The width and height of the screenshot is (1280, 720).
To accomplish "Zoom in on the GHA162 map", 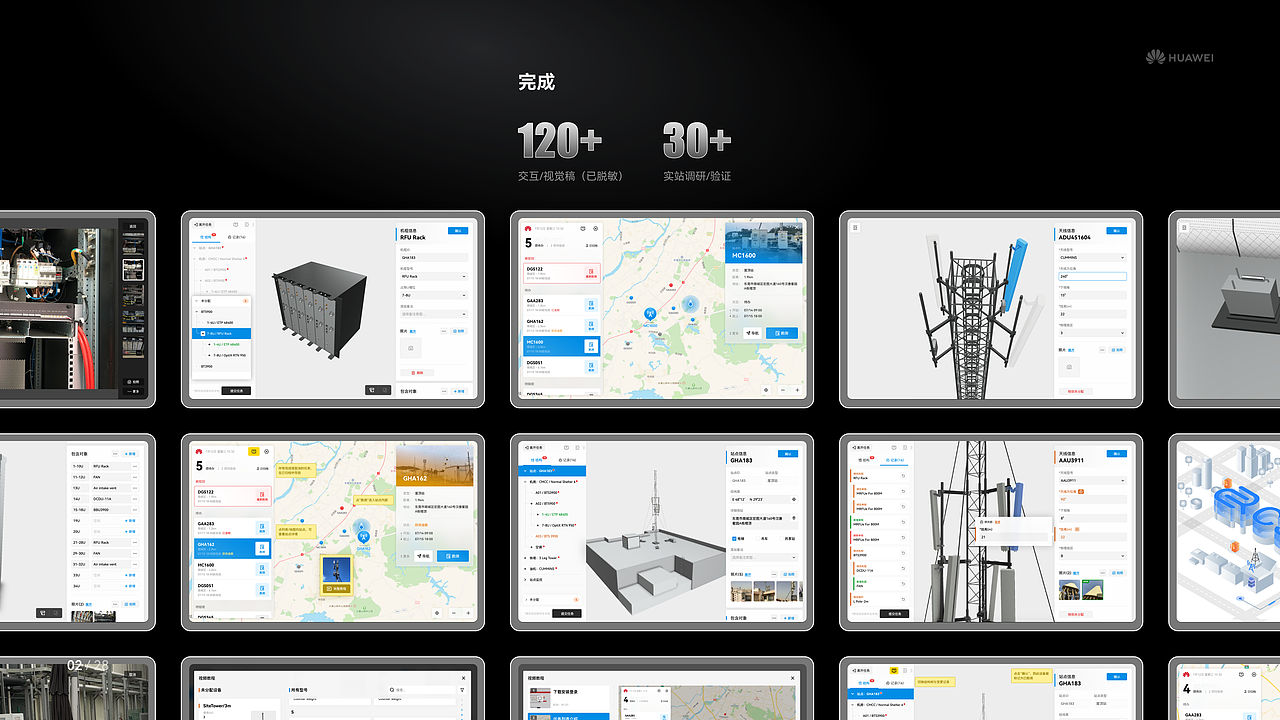I will 468,613.
